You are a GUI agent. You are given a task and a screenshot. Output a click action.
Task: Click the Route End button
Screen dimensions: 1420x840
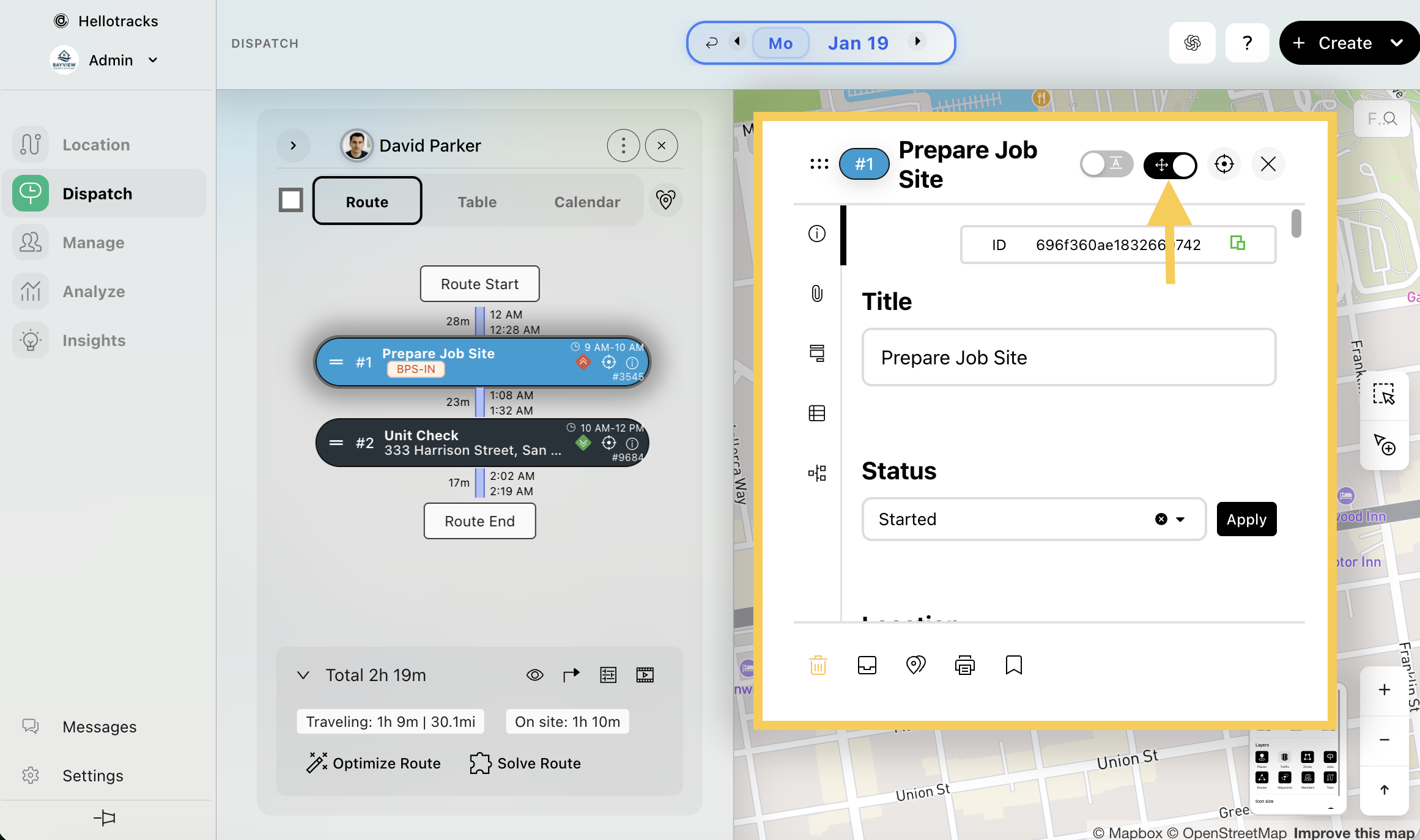click(479, 521)
